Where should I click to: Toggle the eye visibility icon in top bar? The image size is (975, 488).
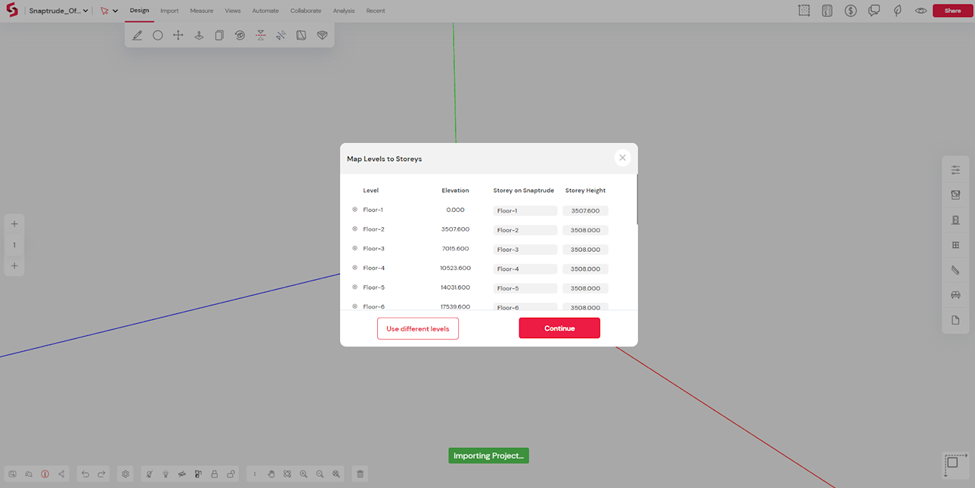[921, 11]
